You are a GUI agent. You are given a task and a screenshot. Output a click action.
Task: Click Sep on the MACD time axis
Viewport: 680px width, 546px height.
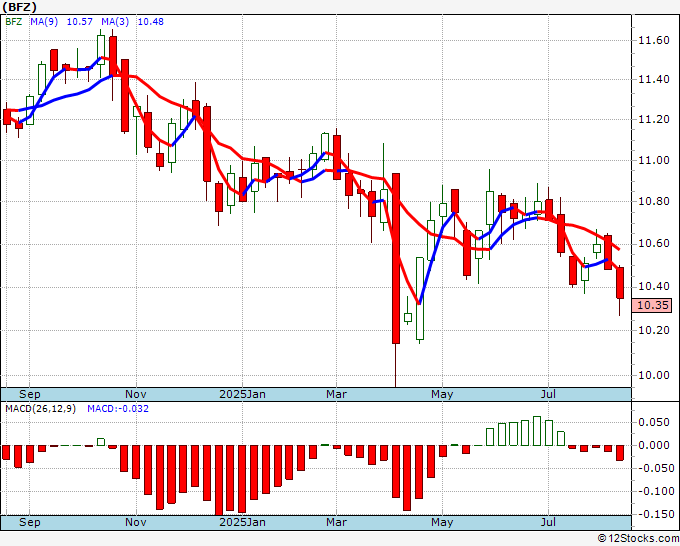[29, 522]
